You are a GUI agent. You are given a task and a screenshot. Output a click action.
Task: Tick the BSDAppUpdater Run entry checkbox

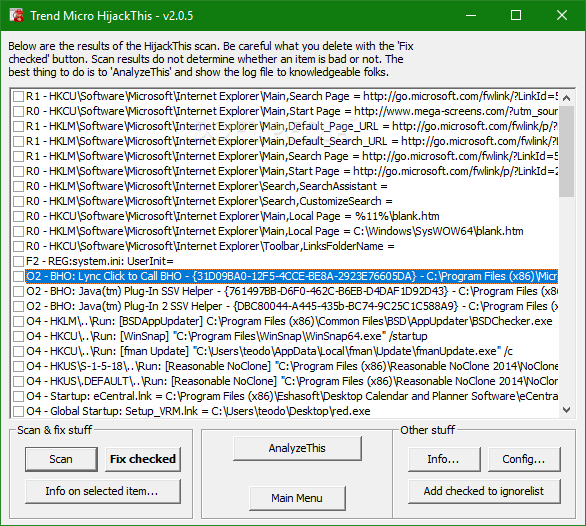(x=18, y=321)
